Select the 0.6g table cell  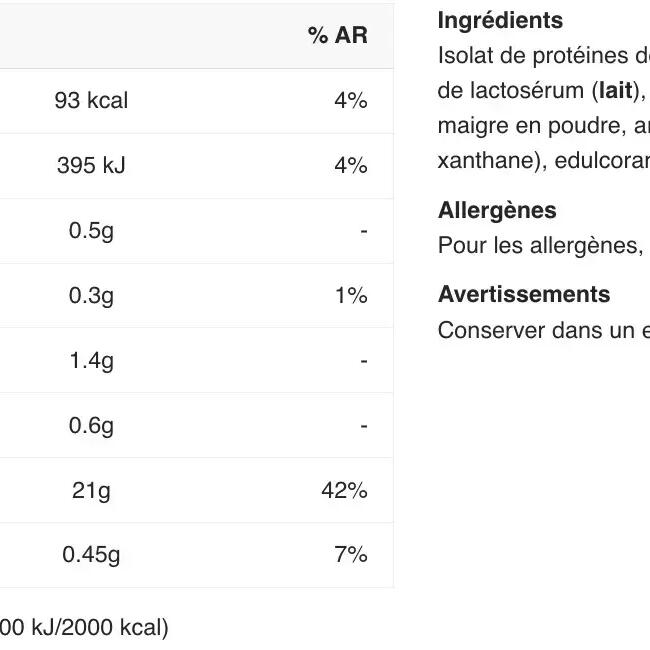point(91,426)
